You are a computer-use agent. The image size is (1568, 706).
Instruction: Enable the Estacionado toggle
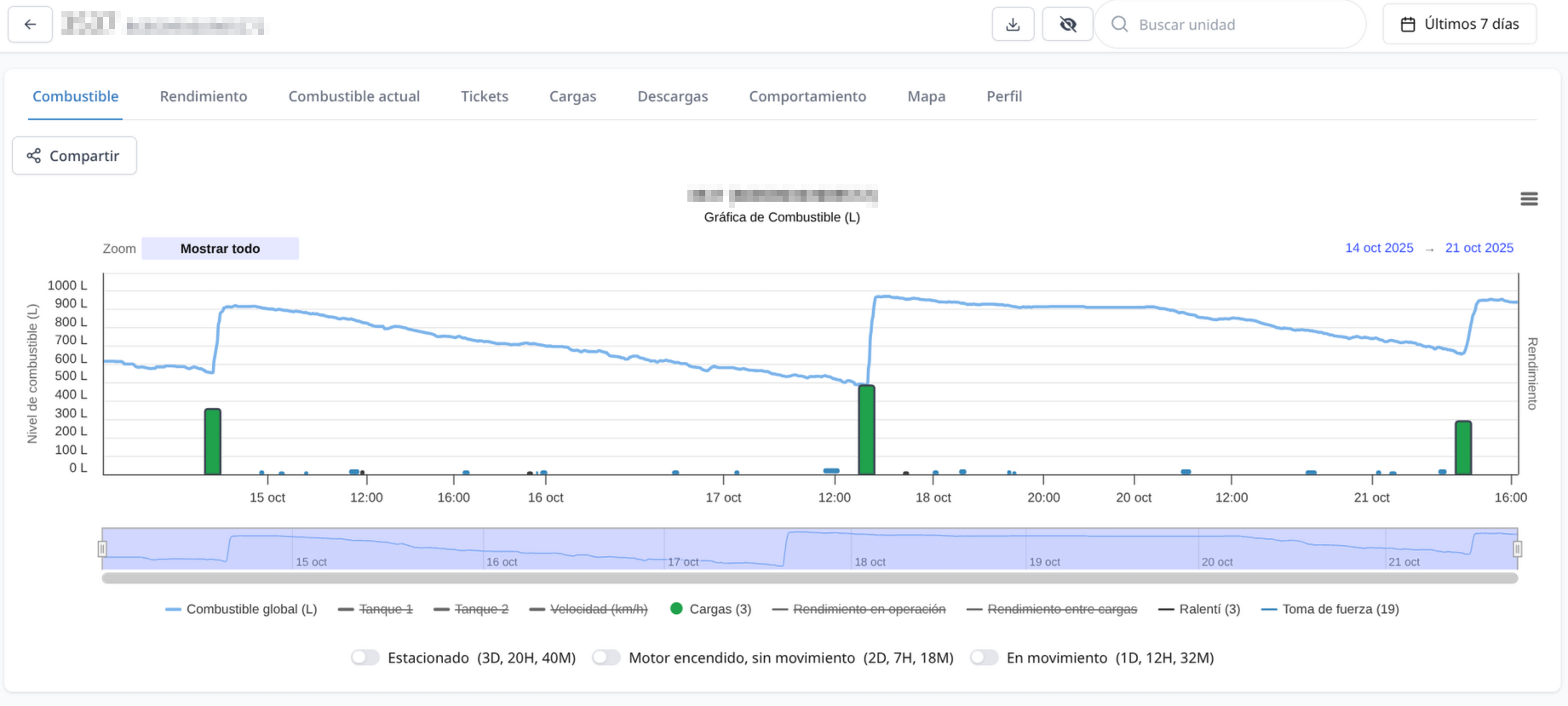tap(365, 657)
